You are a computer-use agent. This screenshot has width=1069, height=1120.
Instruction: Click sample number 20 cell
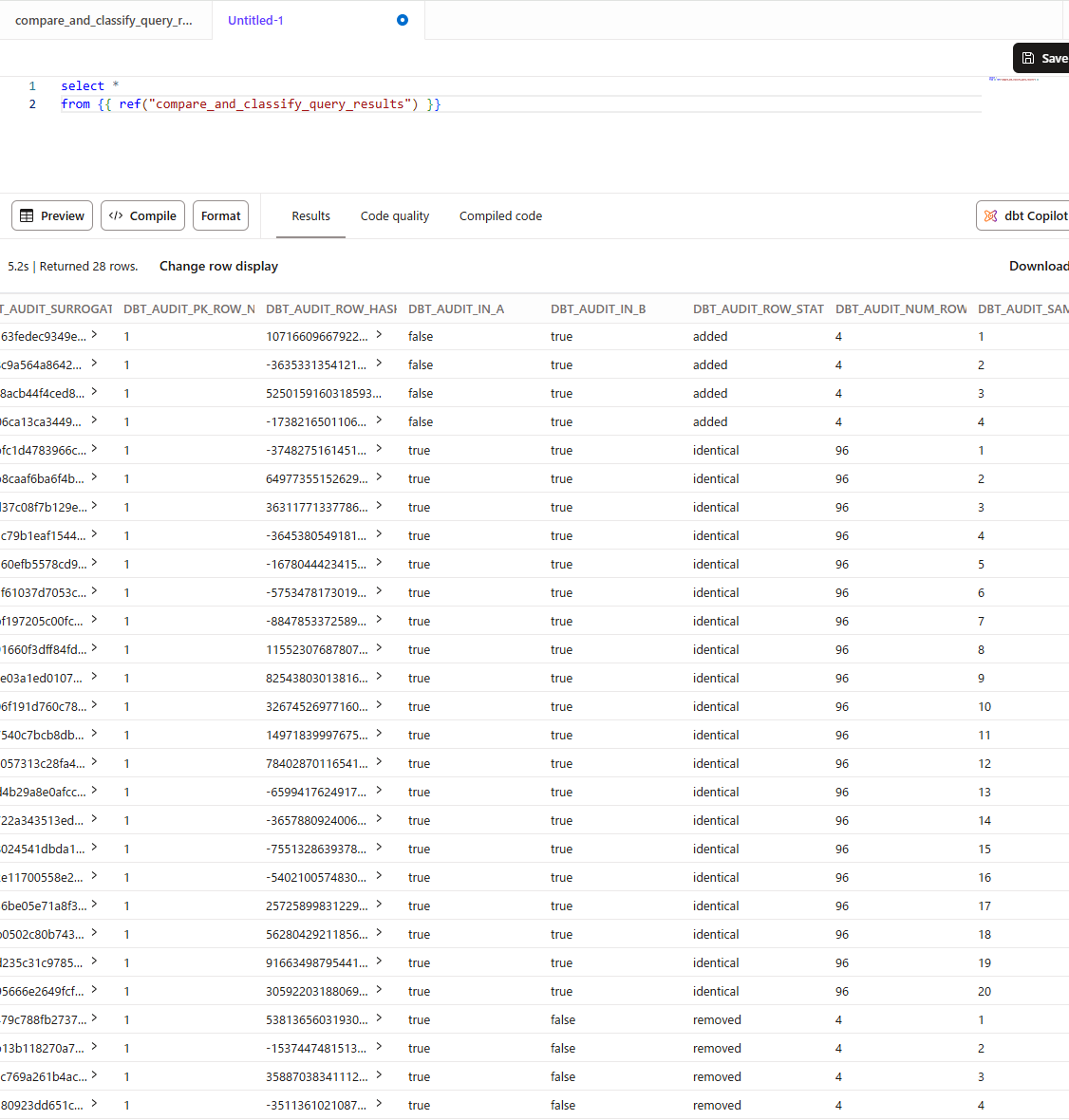(x=985, y=992)
